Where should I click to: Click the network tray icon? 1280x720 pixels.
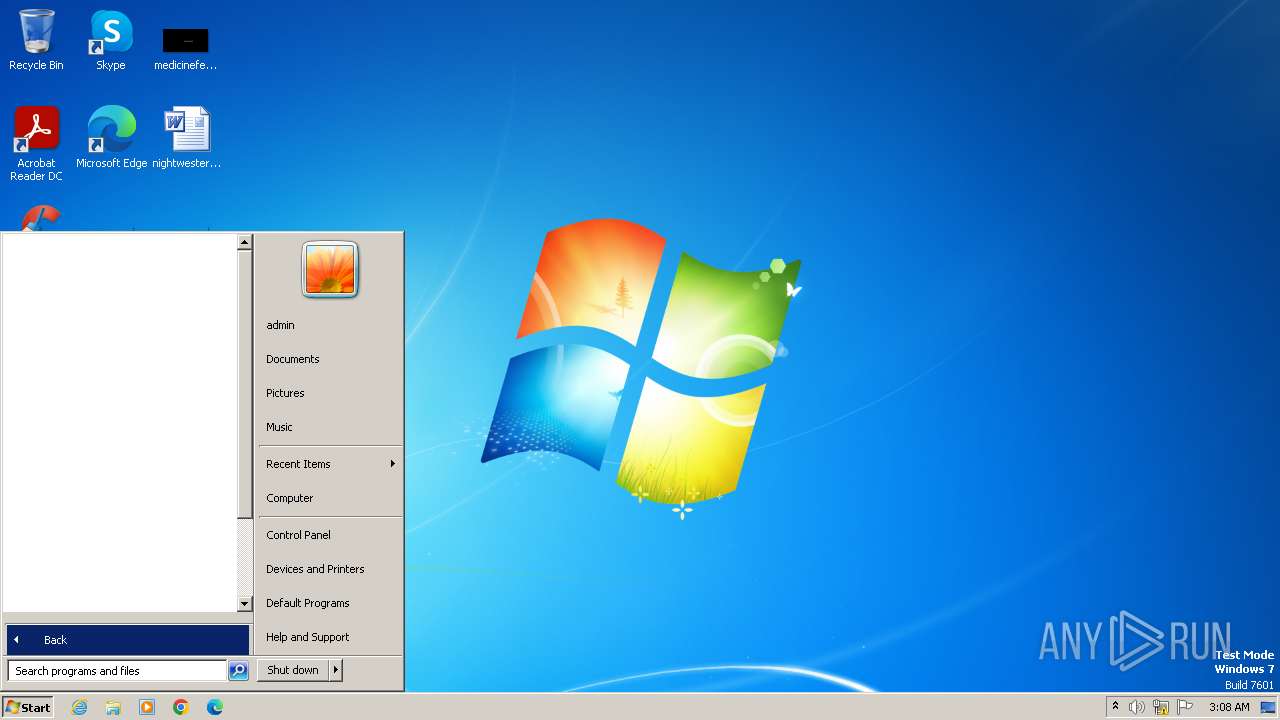1161,707
